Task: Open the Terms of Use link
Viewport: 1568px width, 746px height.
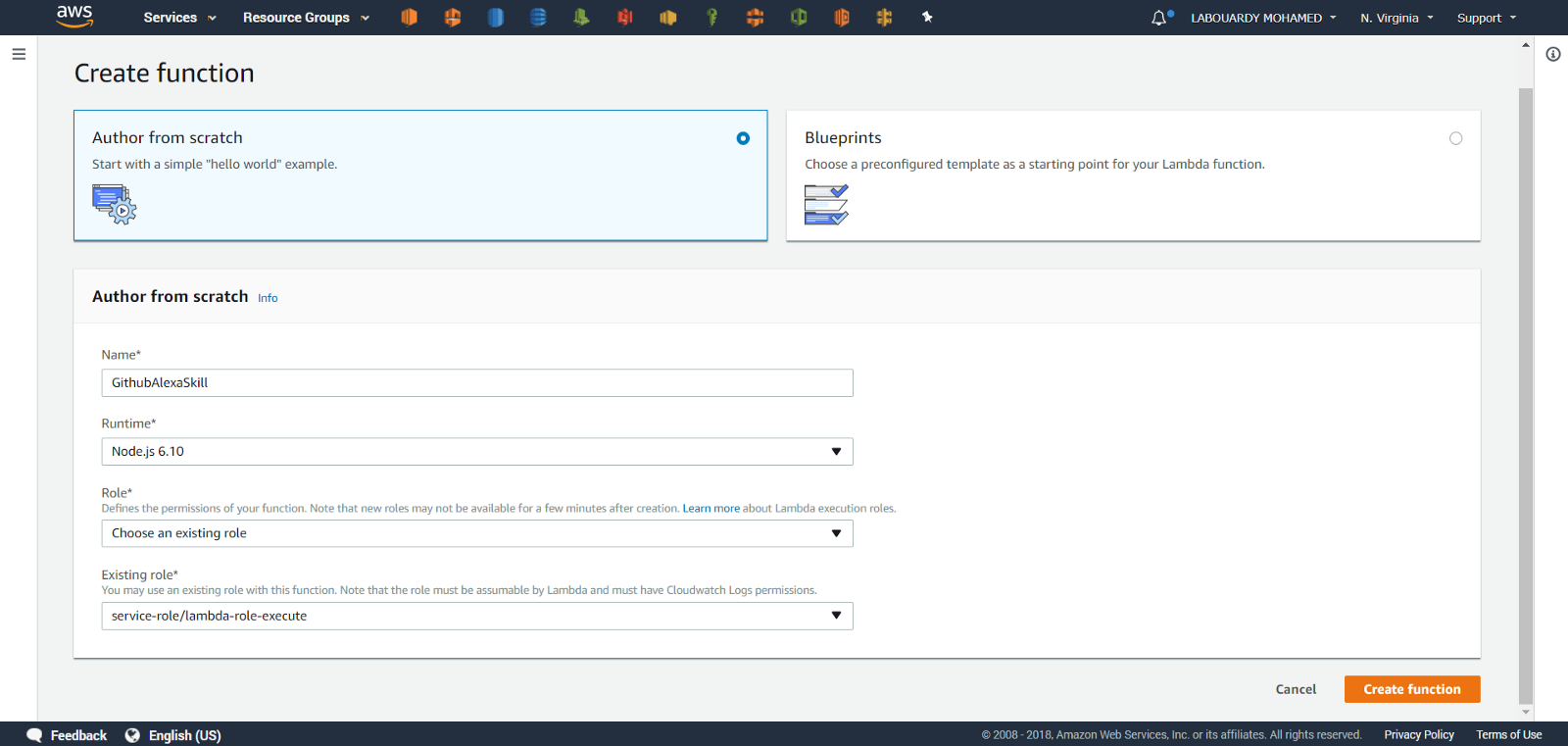Action: click(1509, 734)
